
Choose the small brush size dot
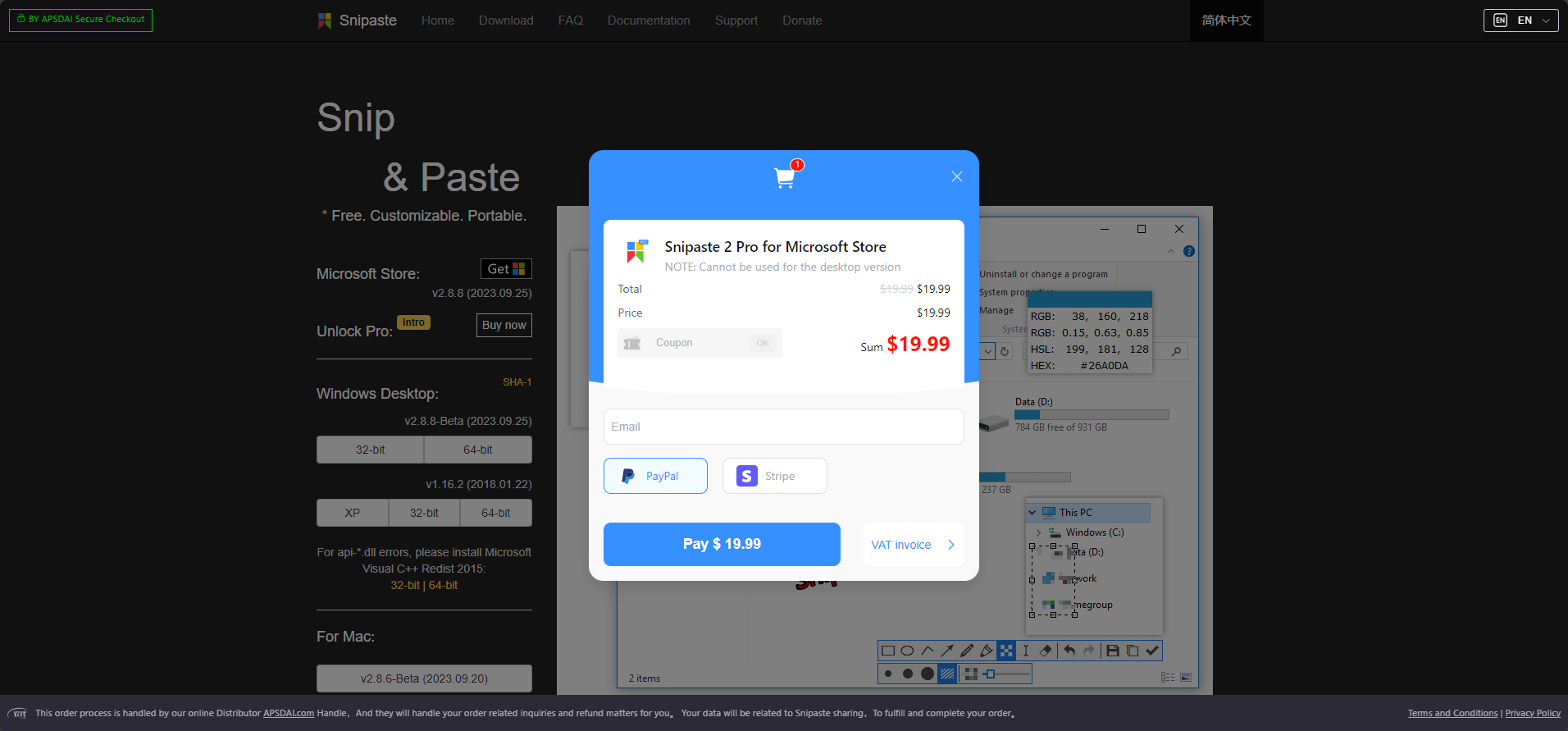888,674
